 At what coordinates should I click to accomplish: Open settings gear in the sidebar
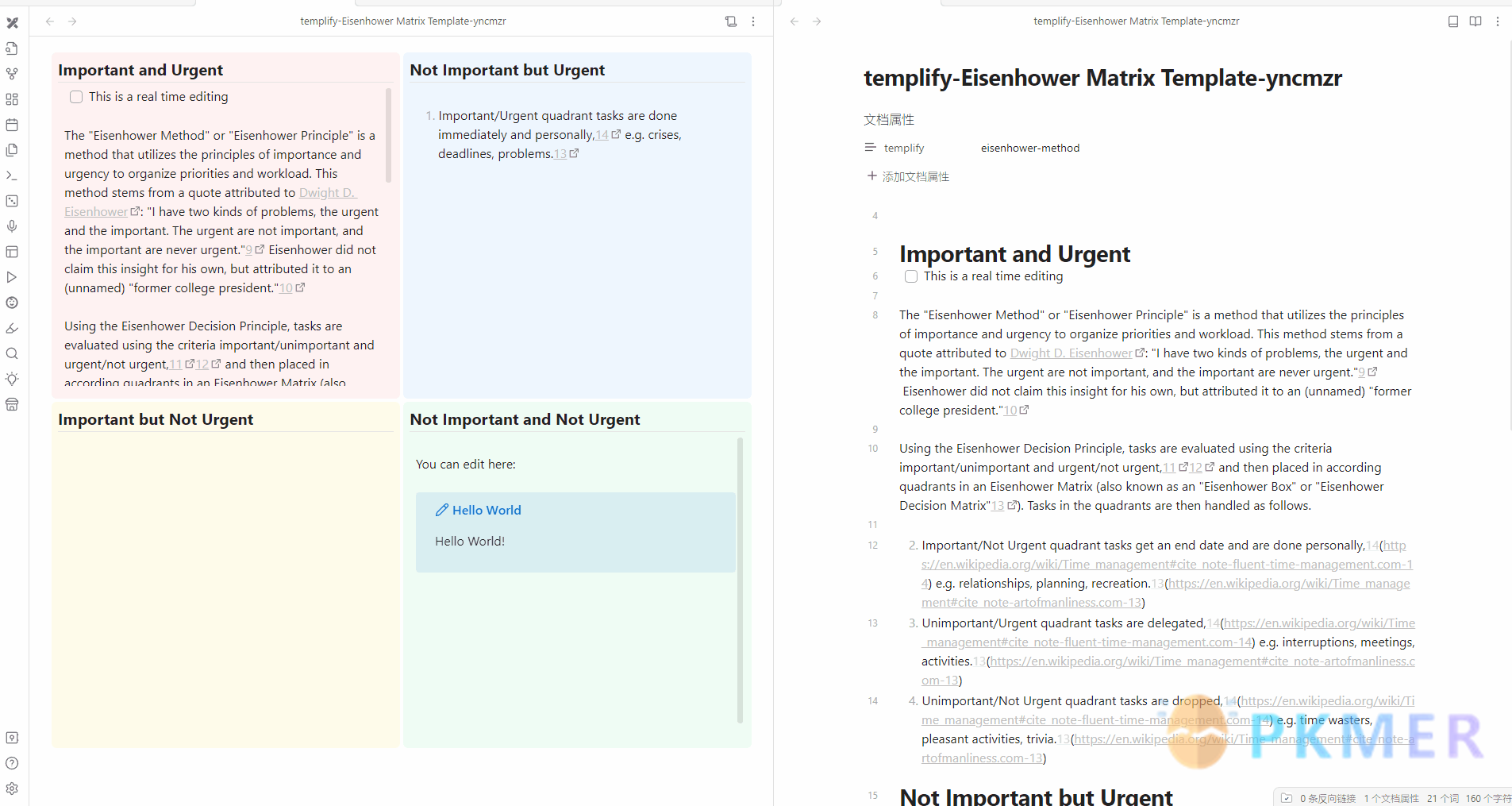[x=12, y=789]
